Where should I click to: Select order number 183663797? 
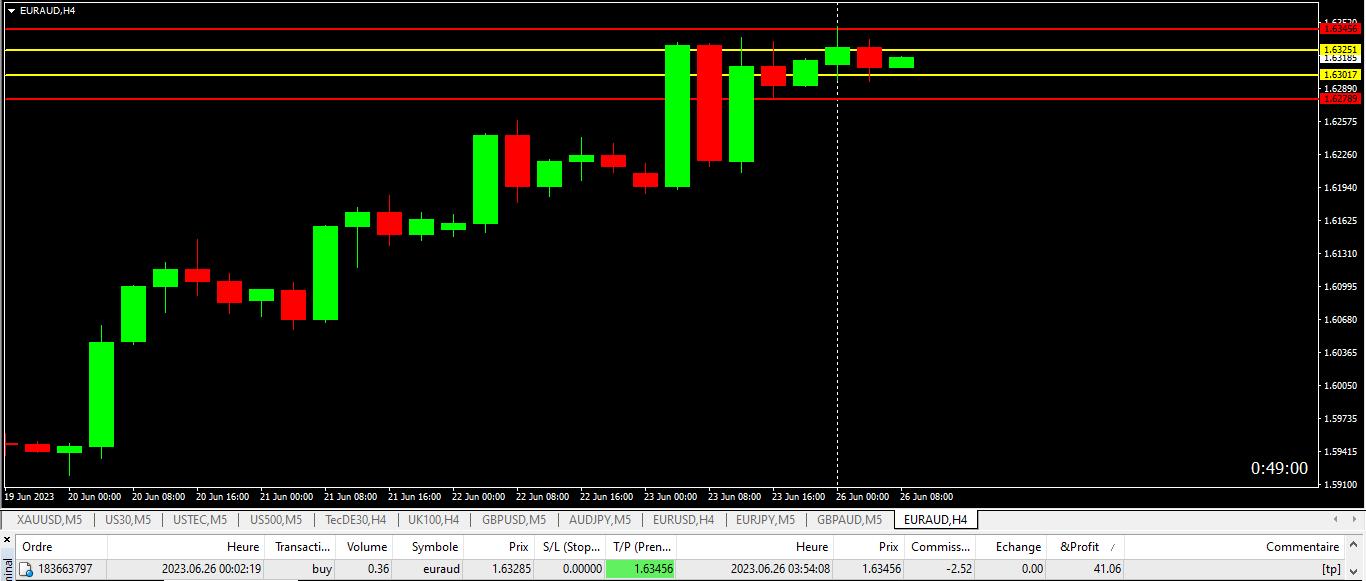(x=67, y=570)
